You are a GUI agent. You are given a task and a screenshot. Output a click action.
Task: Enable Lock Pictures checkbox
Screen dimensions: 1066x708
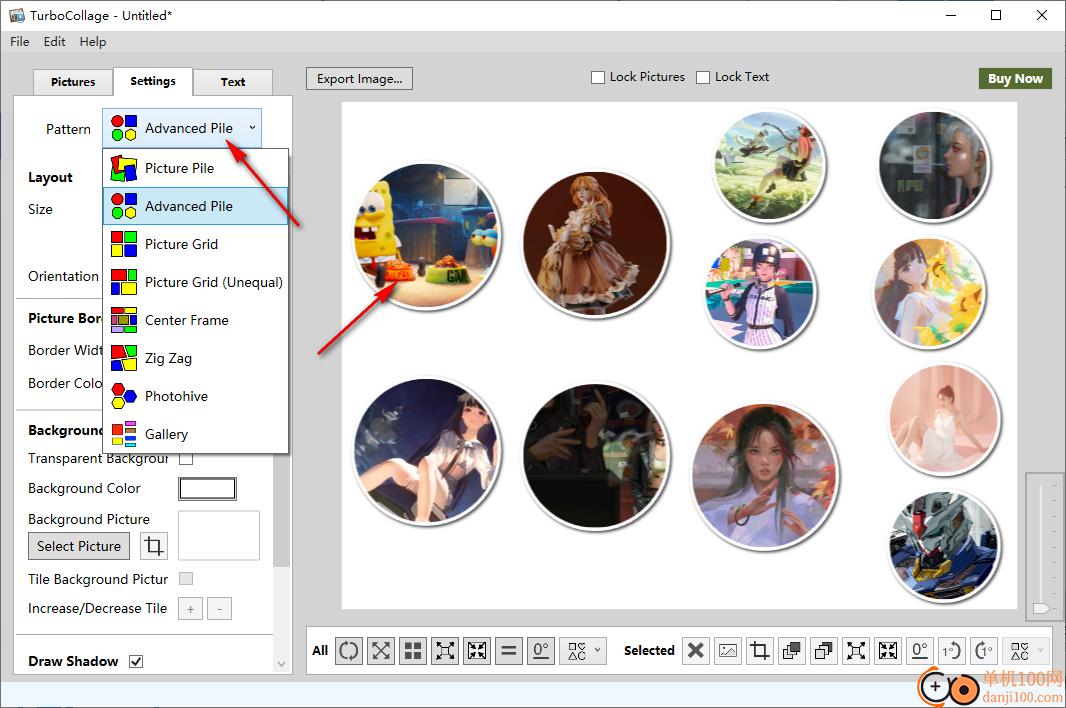(598, 78)
